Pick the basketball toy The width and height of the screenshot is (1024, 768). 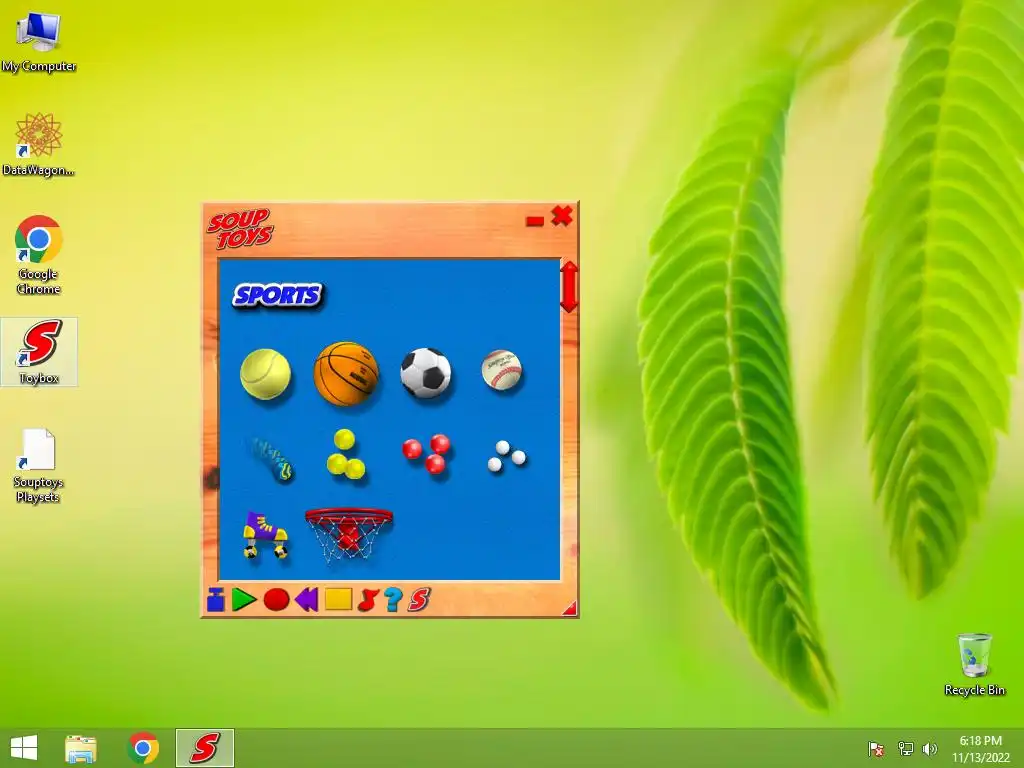coord(346,374)
